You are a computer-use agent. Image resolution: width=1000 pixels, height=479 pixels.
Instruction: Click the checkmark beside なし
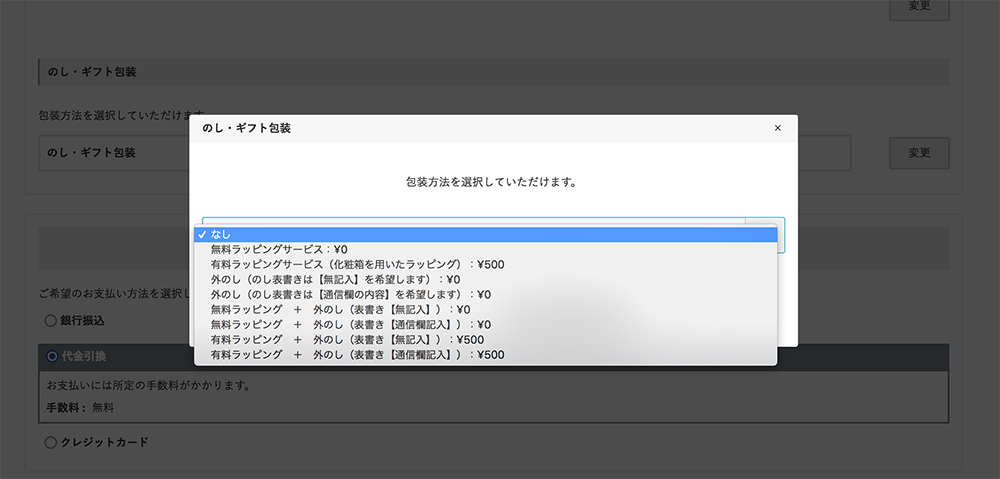pos(203,234)
